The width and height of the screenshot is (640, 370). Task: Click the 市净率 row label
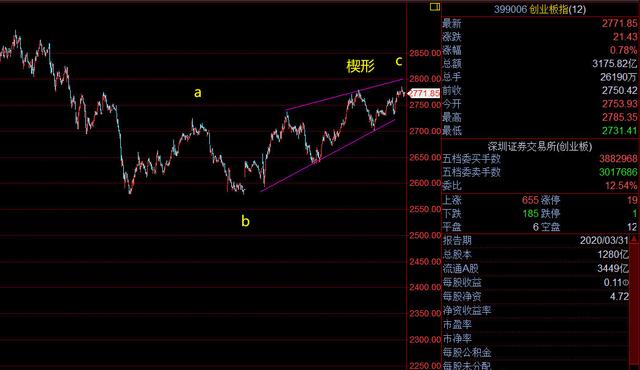click(x=458, y=339)
